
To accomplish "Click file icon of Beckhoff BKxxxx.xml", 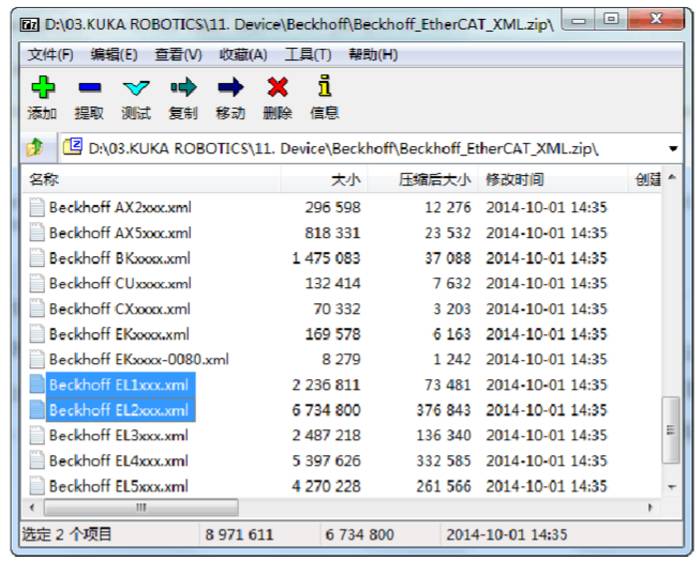I will coord(37,258).
